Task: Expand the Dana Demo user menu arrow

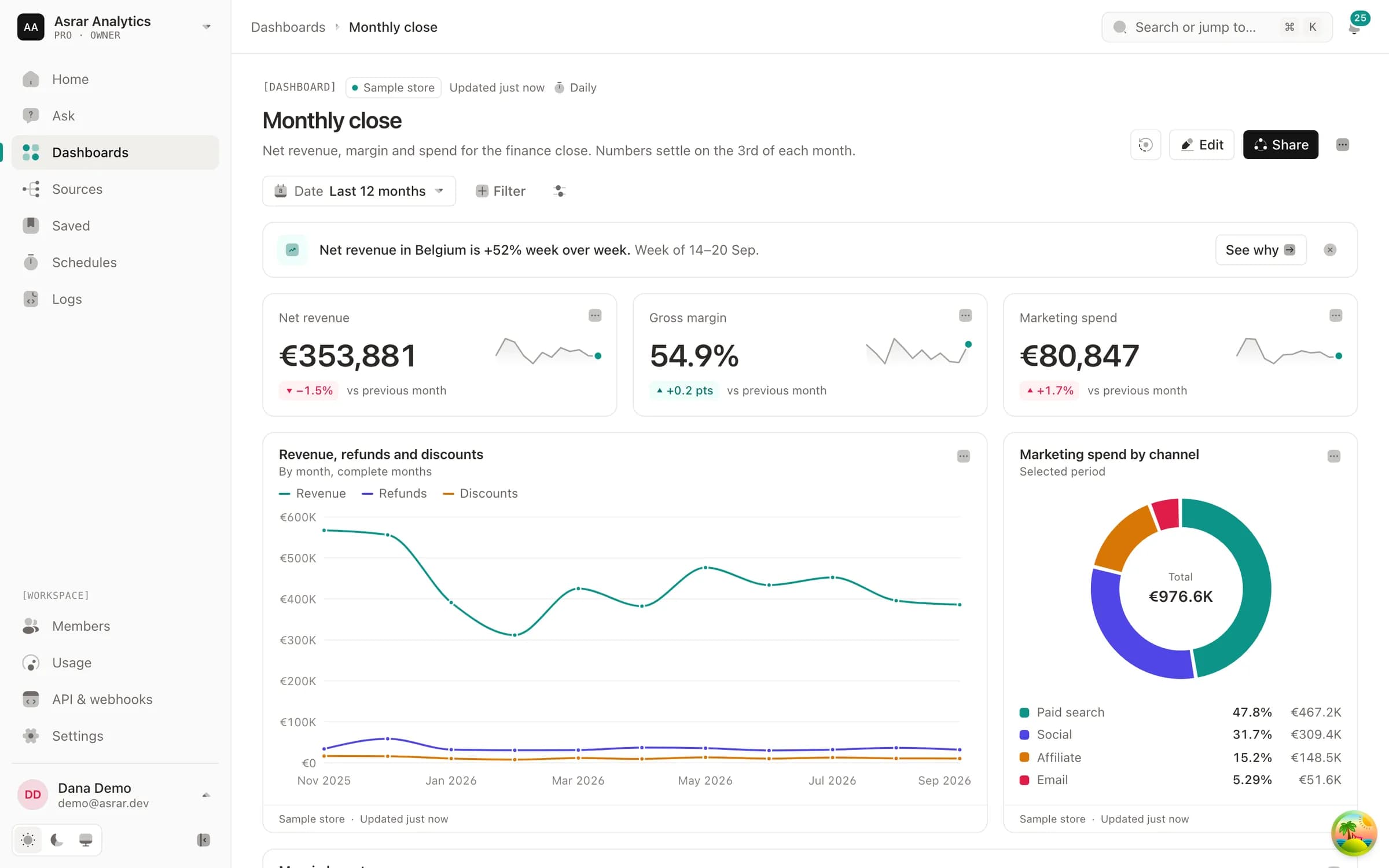Action: (x=206, y=795)
